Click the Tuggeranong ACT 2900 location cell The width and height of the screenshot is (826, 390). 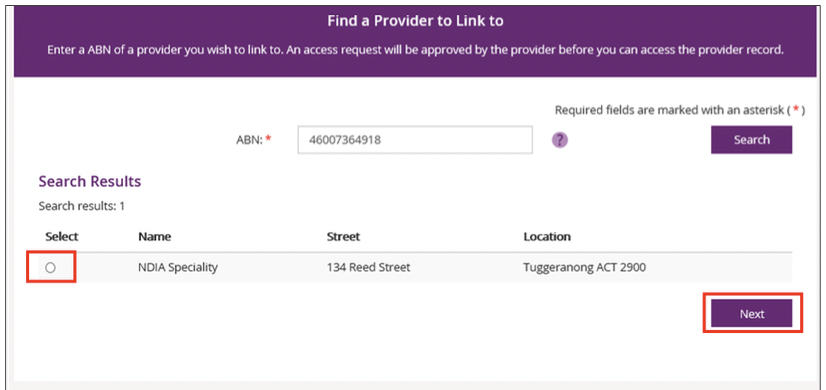click(585, 268)
